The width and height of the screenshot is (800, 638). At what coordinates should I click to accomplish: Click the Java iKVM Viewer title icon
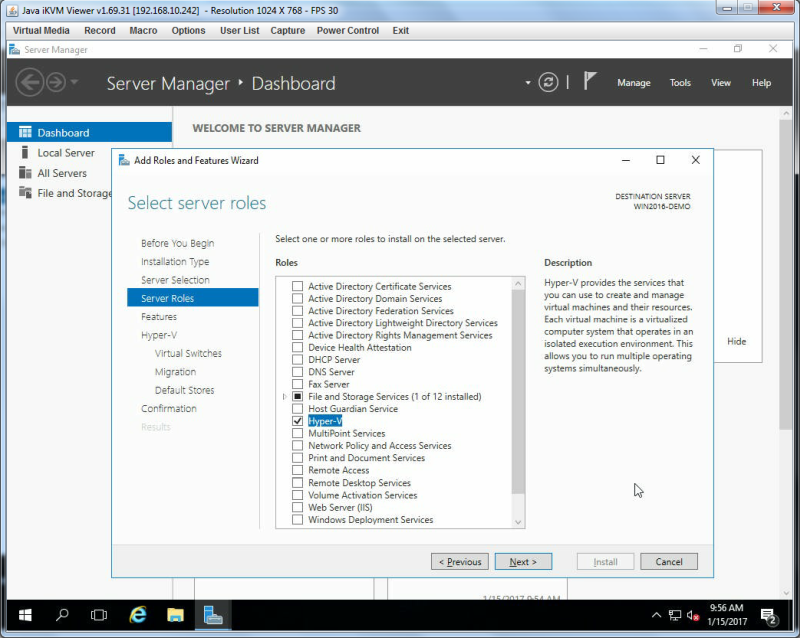pyautogui.click(x=13, y=10)
